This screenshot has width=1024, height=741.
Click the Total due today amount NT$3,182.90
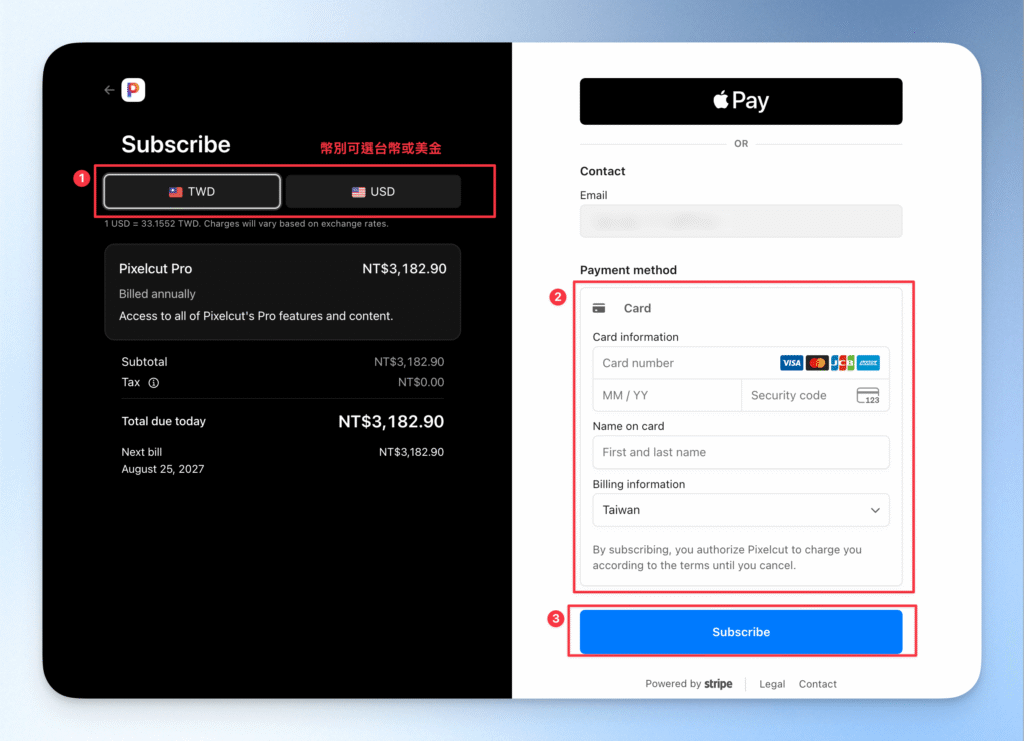(x=391, y=422)
